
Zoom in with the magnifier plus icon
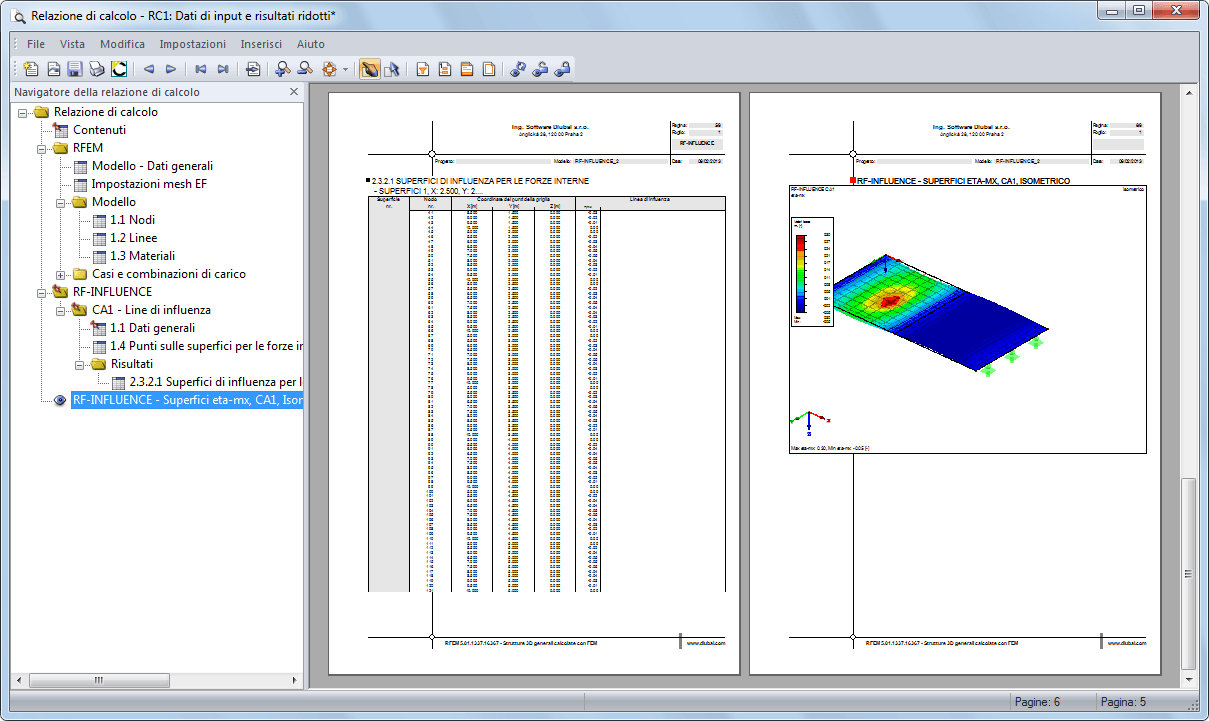(x=282, y=69)
